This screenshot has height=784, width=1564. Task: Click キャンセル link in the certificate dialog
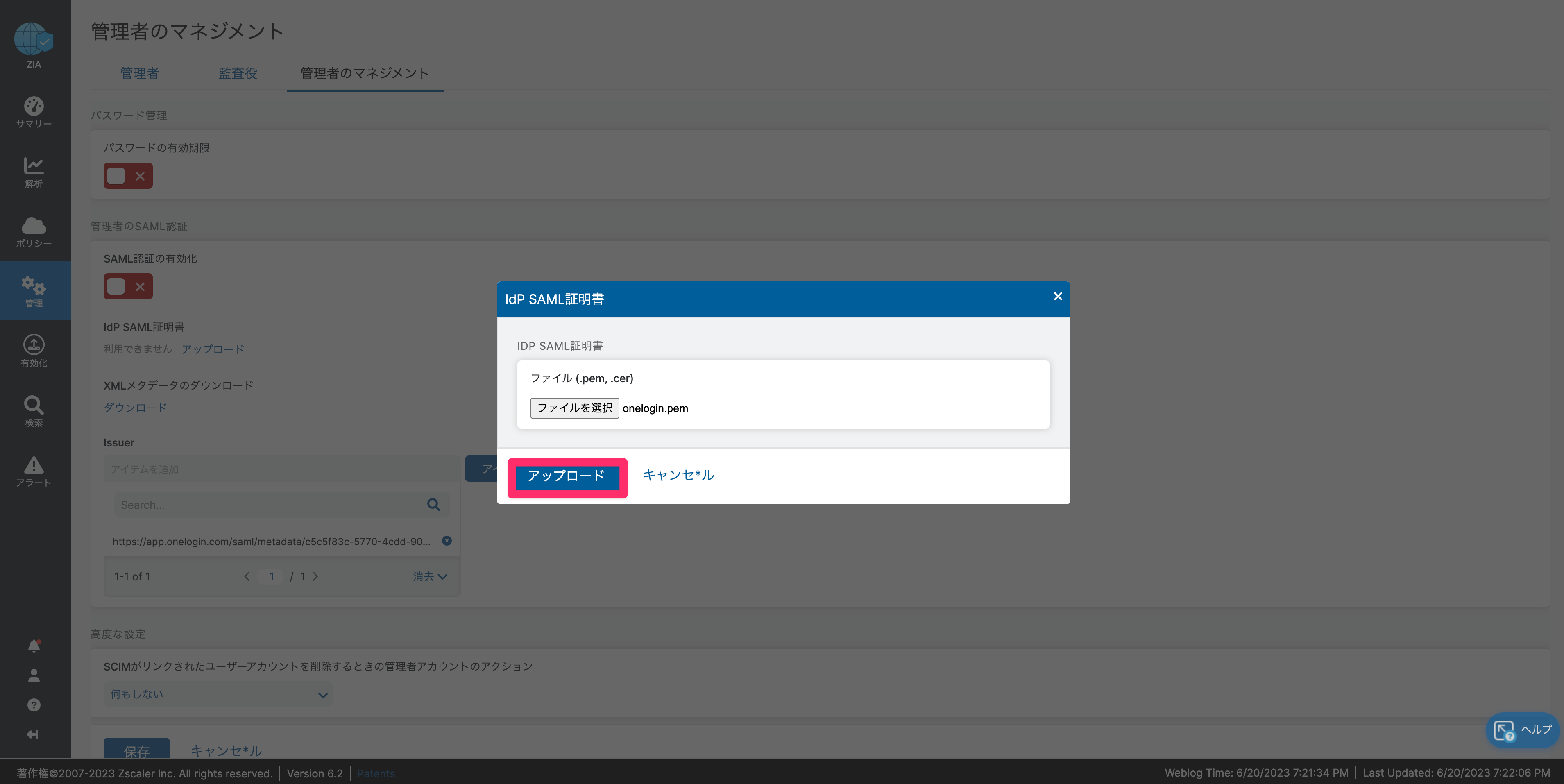coord(678,475)
